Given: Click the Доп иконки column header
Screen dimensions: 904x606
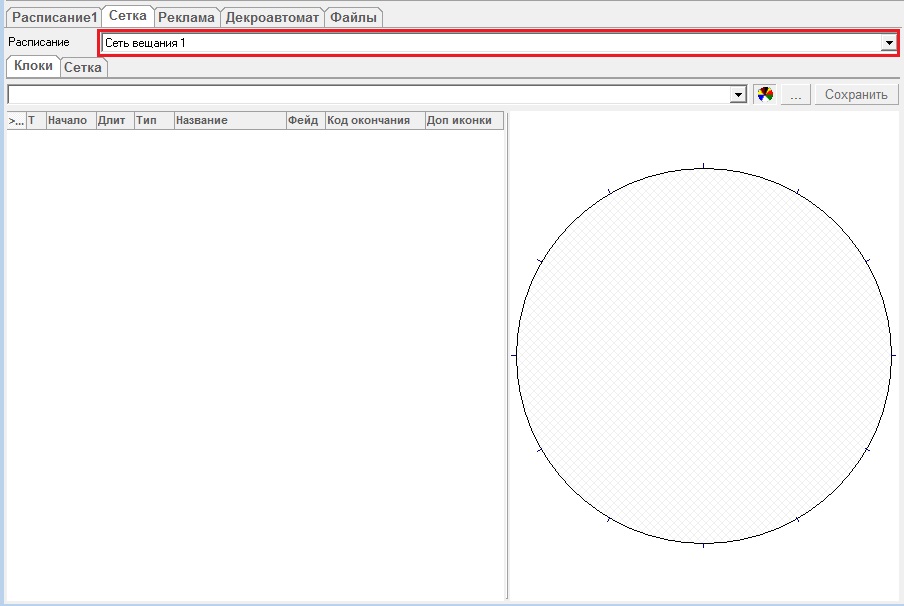Looking at the screenshot, I should tap(464, 121).
